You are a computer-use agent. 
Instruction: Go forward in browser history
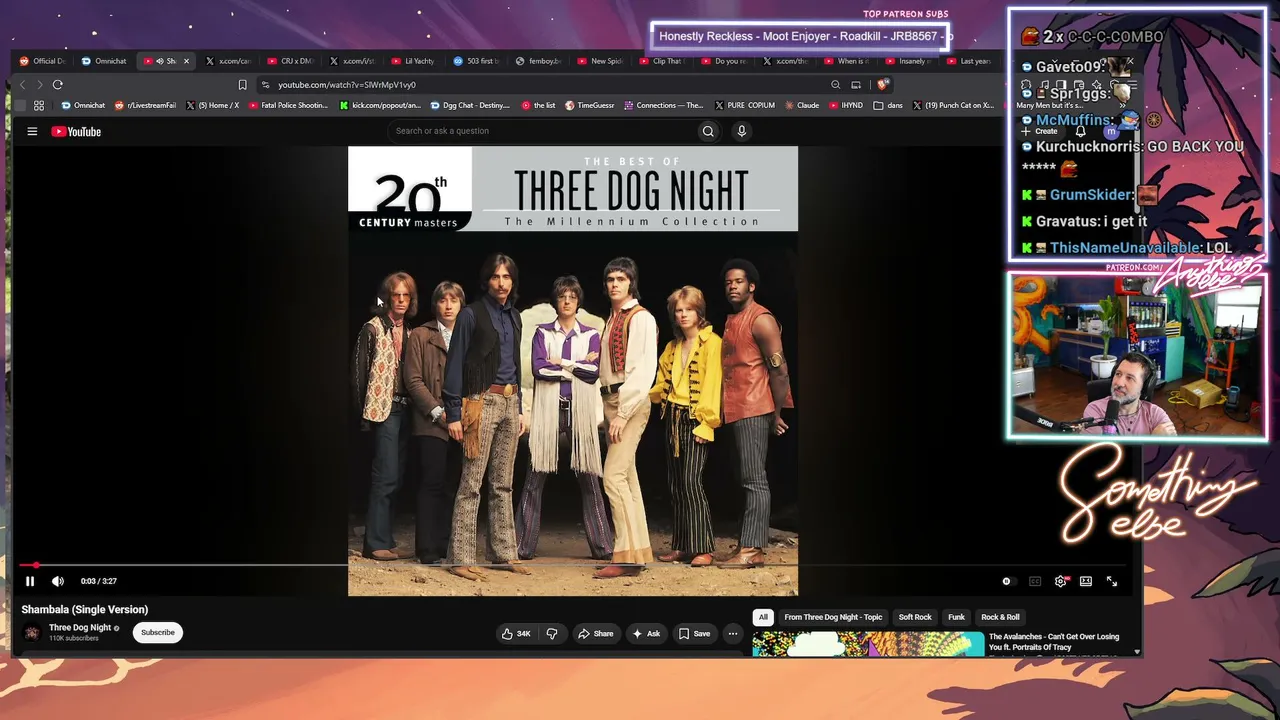[39, 85]
